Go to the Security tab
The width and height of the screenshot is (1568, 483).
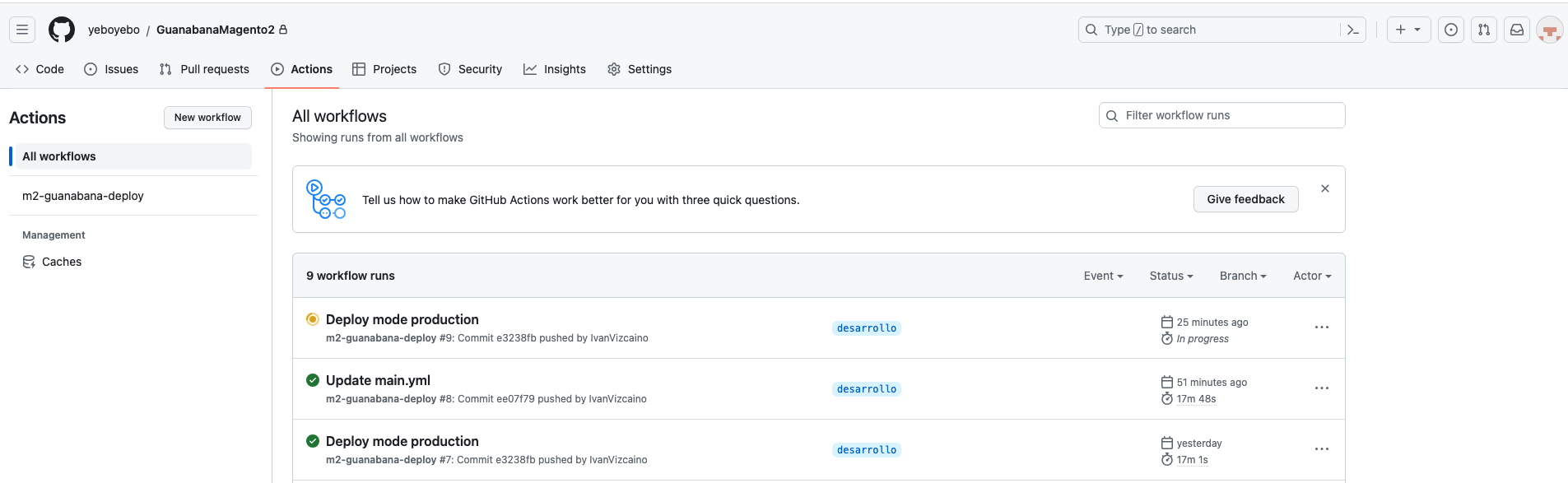coord(470,69)
